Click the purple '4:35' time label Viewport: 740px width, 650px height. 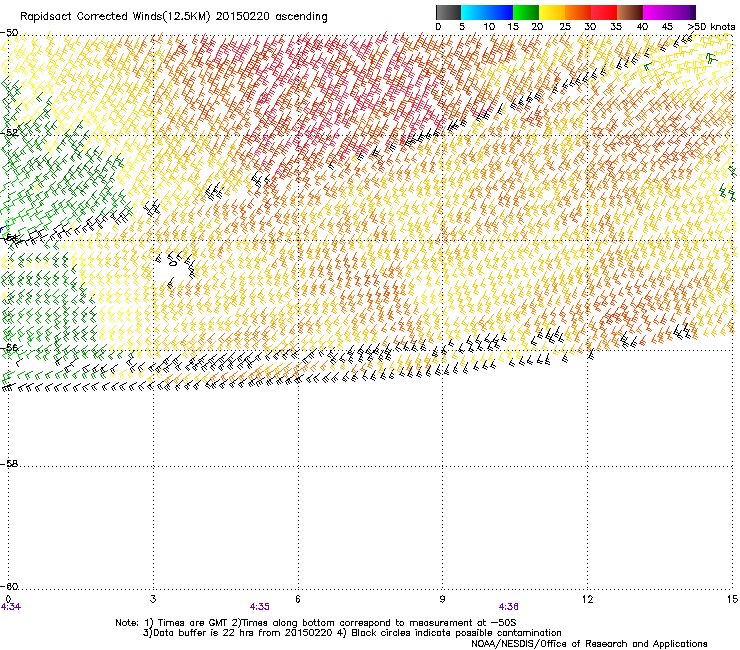(x=260, y=607)
